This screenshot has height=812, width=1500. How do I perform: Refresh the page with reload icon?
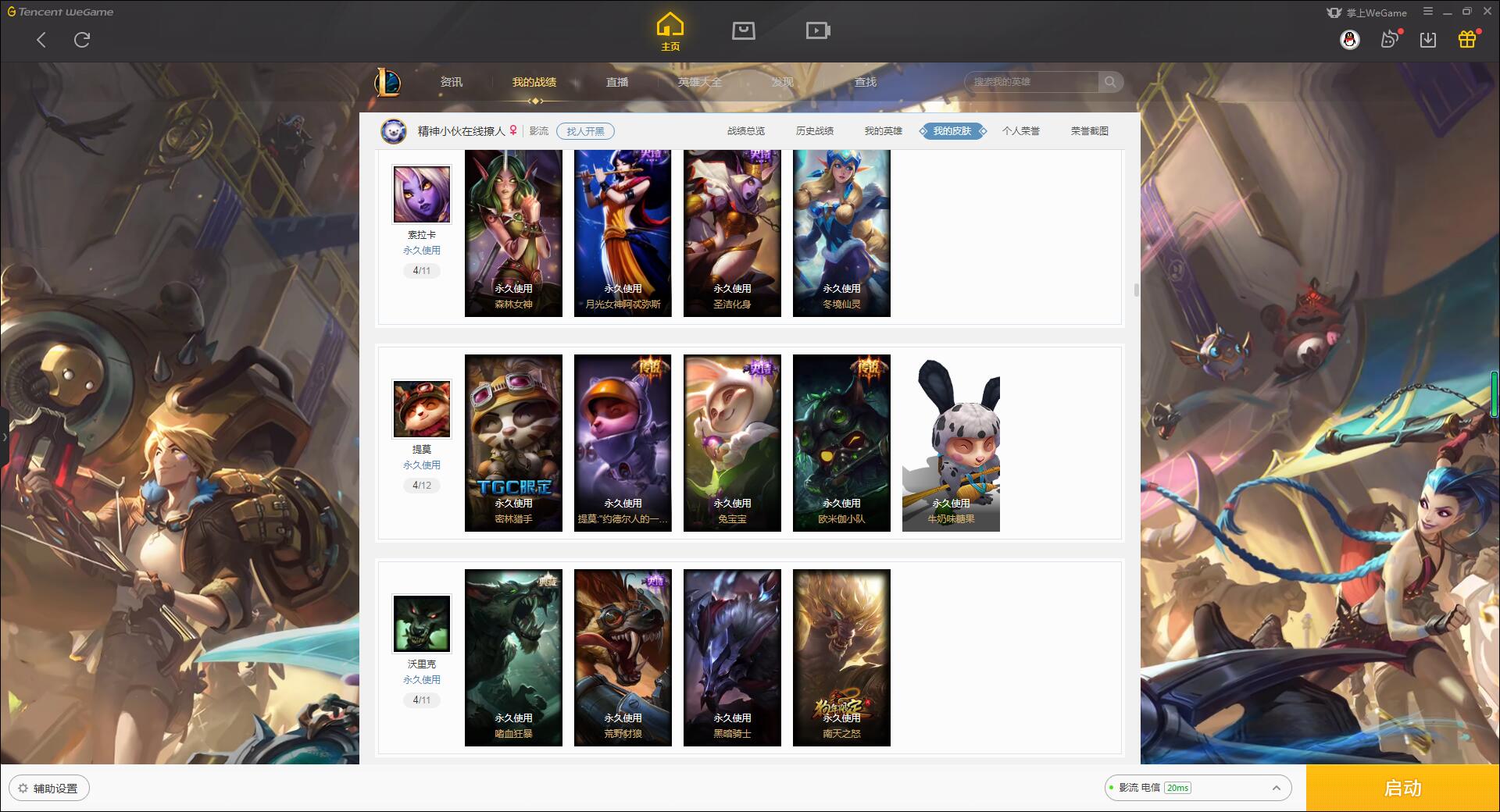point(82,40)
